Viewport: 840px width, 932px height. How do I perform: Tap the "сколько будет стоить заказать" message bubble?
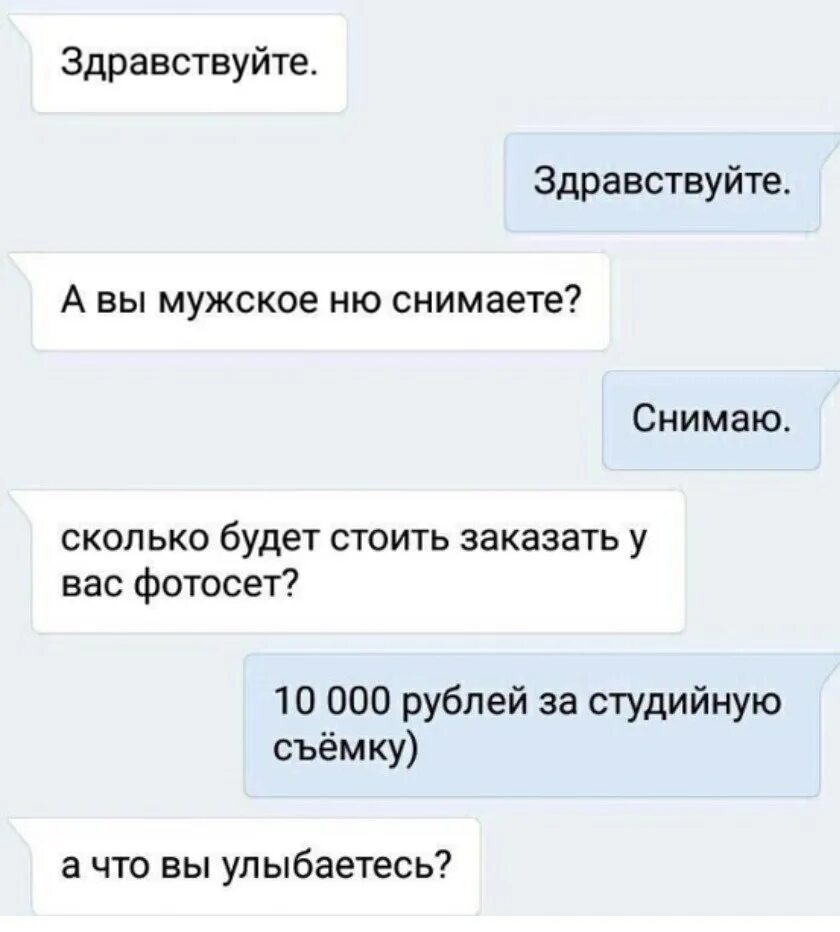(x=358, y=562)
